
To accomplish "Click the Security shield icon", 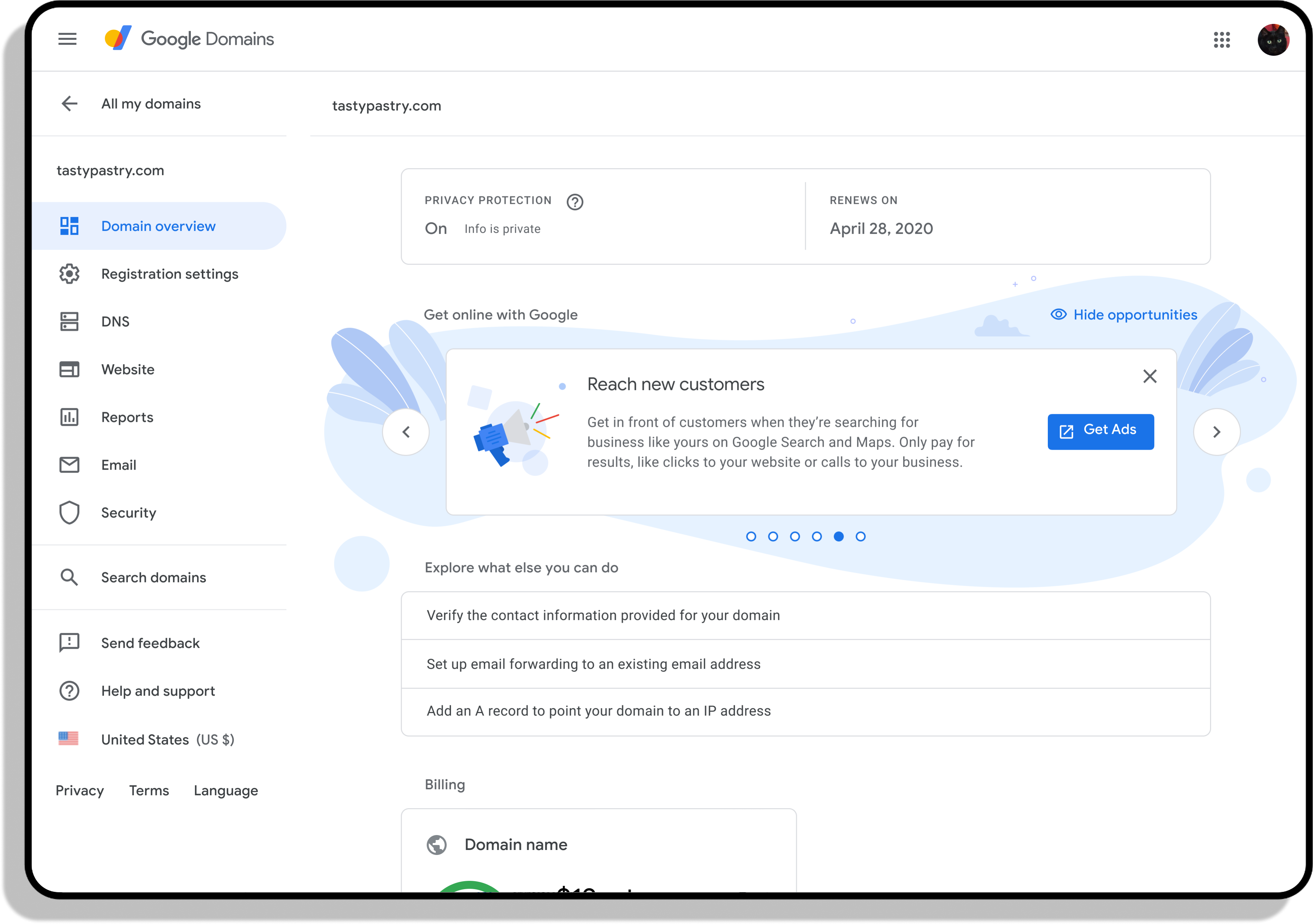I will point(69,513).
